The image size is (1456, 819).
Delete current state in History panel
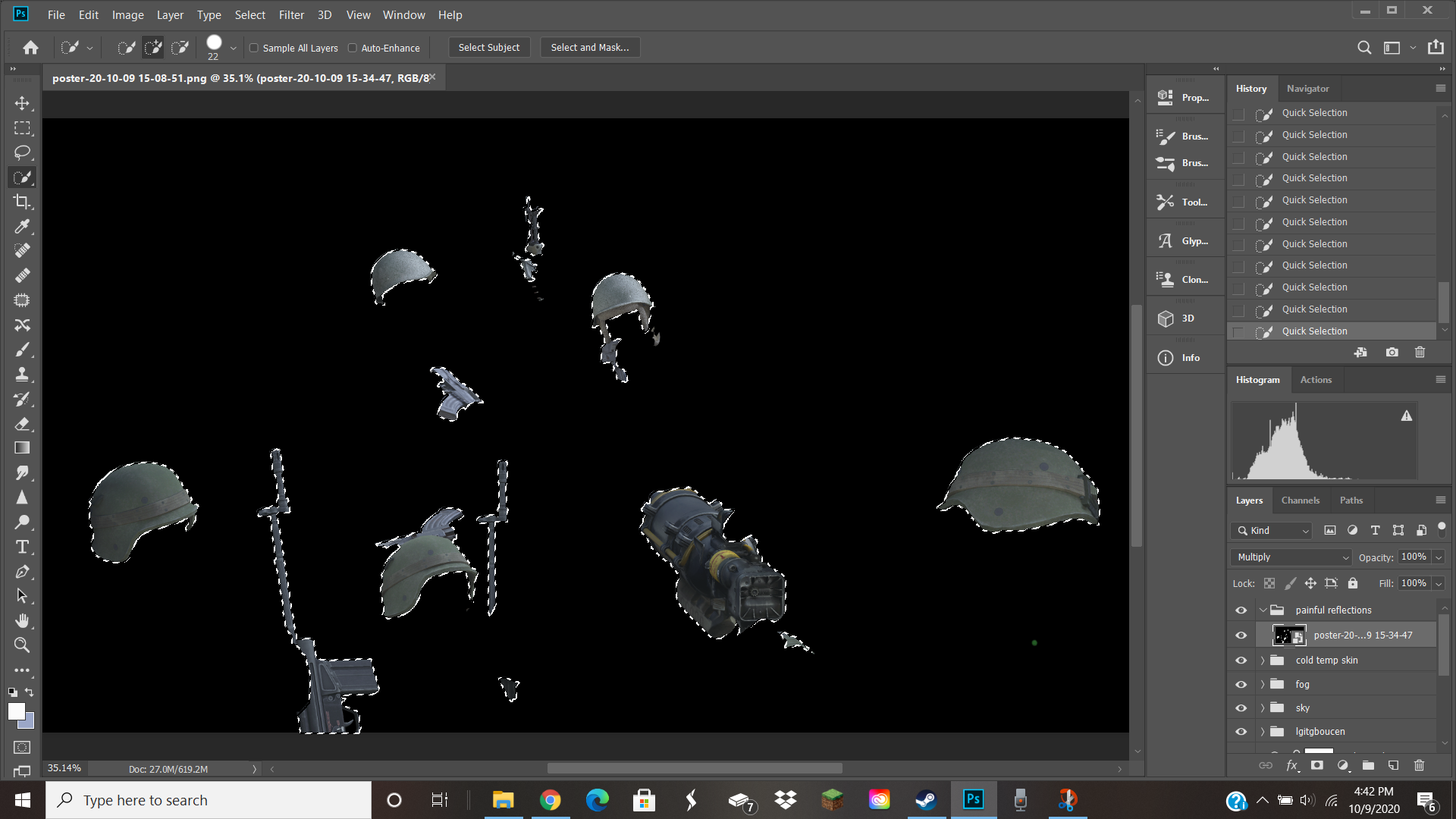pos(1420,353)
